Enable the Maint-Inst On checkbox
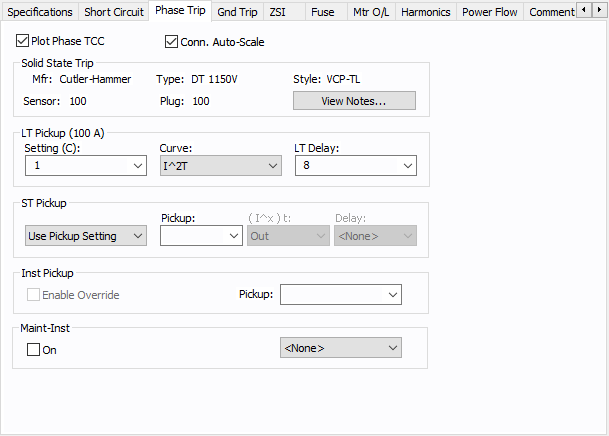Viewport: 609px width, 436px height. coord(33,350)
